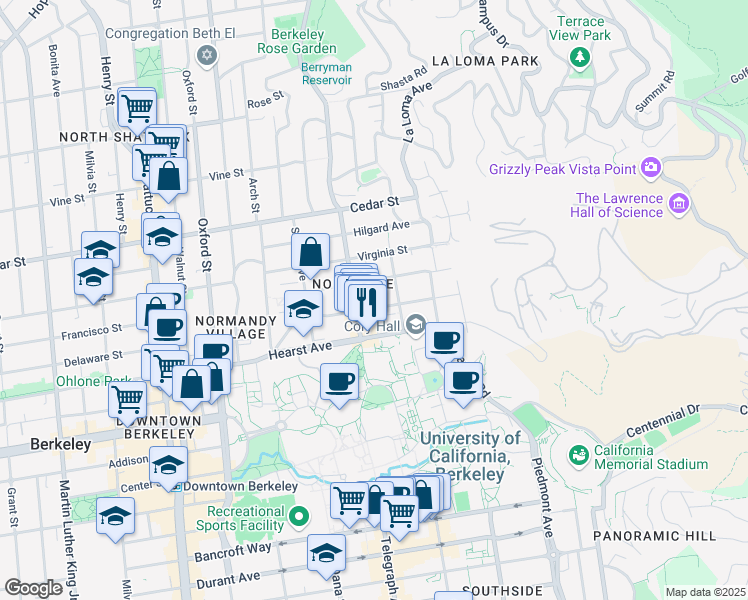Click the Ohlone Park label
The height and width of the screenshot is (600, 748).
coord(94,381)
